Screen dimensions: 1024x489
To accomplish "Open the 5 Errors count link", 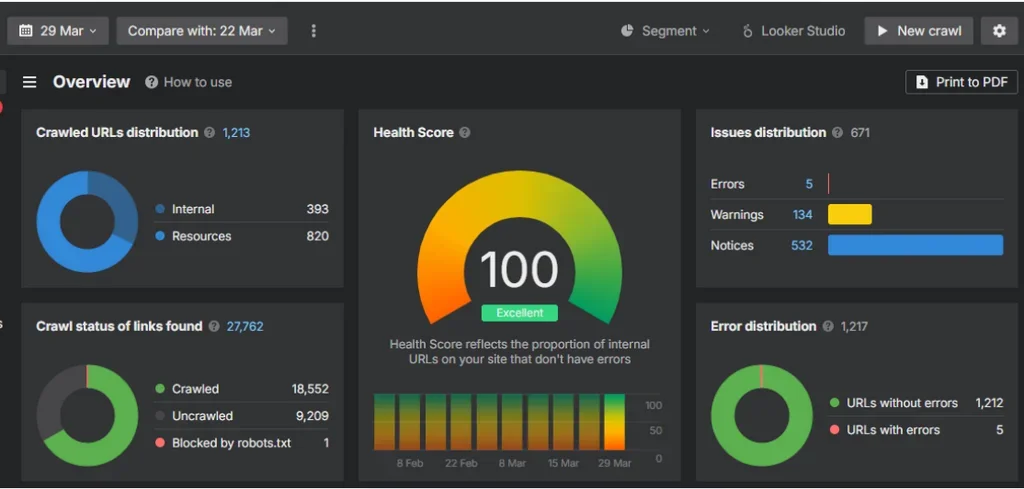I will pyautogui.click(x=809, y=184).
